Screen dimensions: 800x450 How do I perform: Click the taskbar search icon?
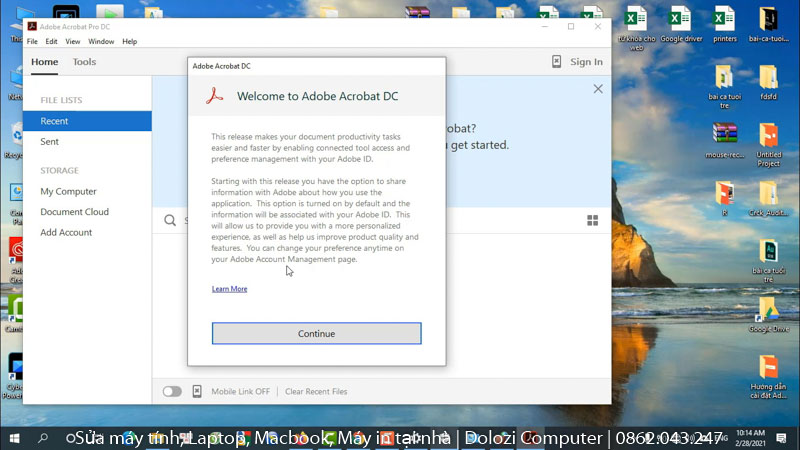click(x=43, y=438)
